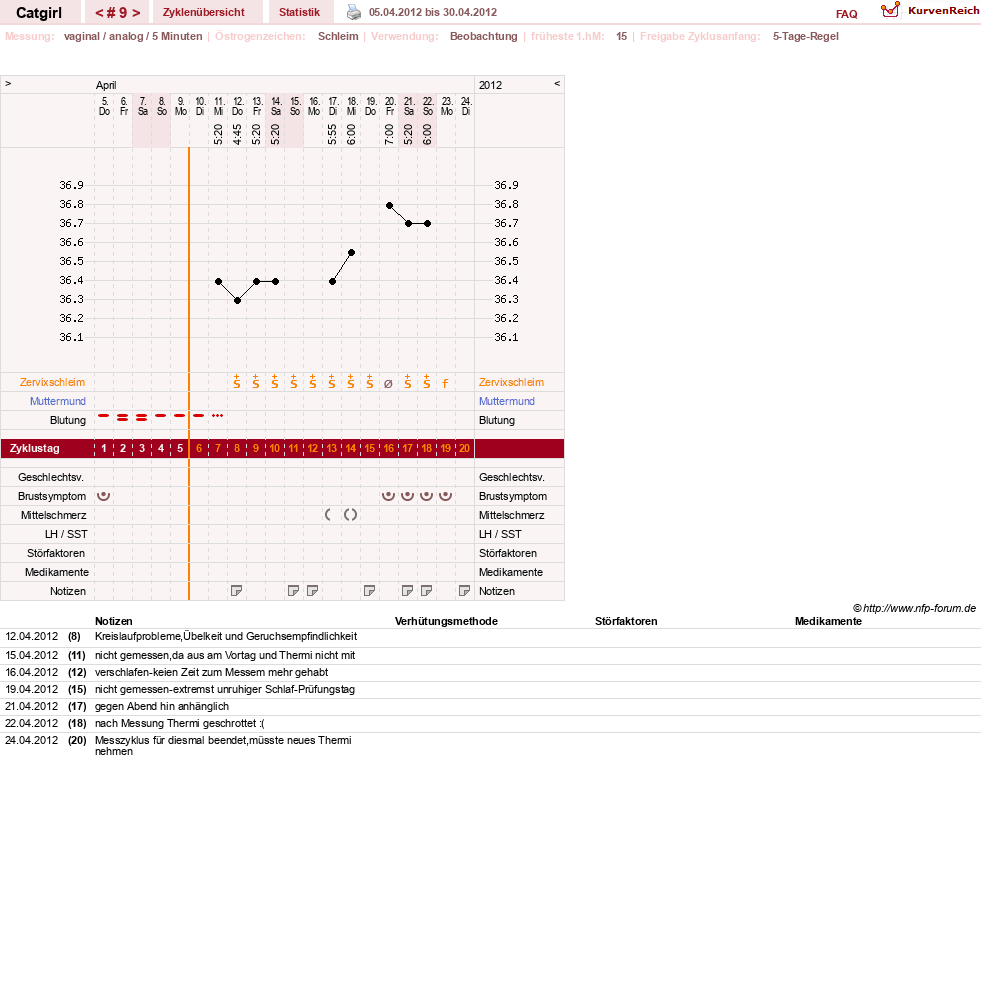The width and height of the screenshot is (981, 994).
Task: Click the Muttermund label on the right
Action: coord(507,401)
